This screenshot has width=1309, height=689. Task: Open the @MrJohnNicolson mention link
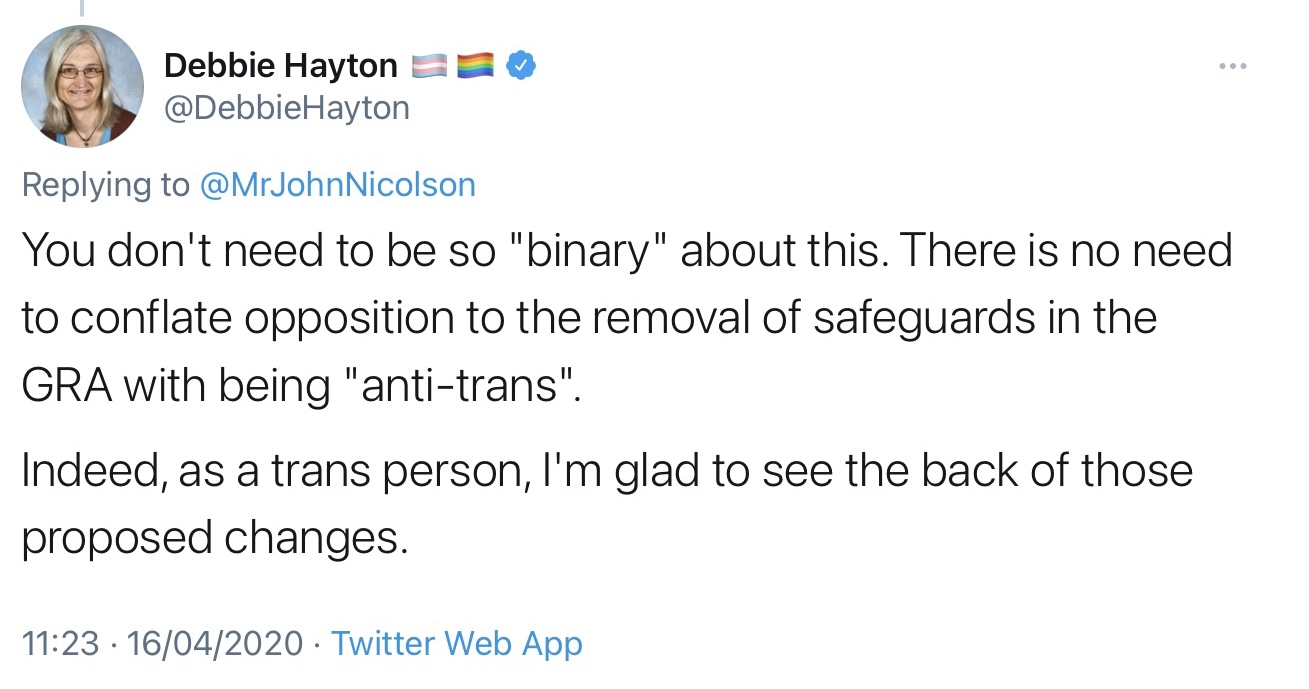pyautogui.click(x=338, y=185)
